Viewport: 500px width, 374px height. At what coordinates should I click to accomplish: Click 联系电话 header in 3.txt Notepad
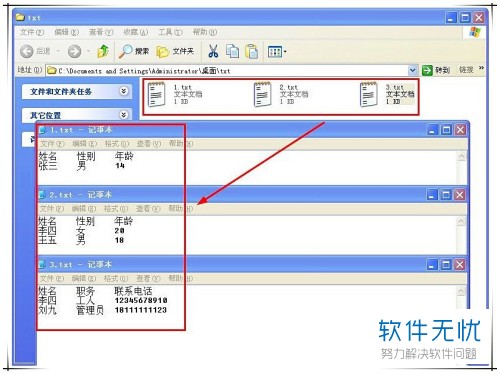pos(133,291)
